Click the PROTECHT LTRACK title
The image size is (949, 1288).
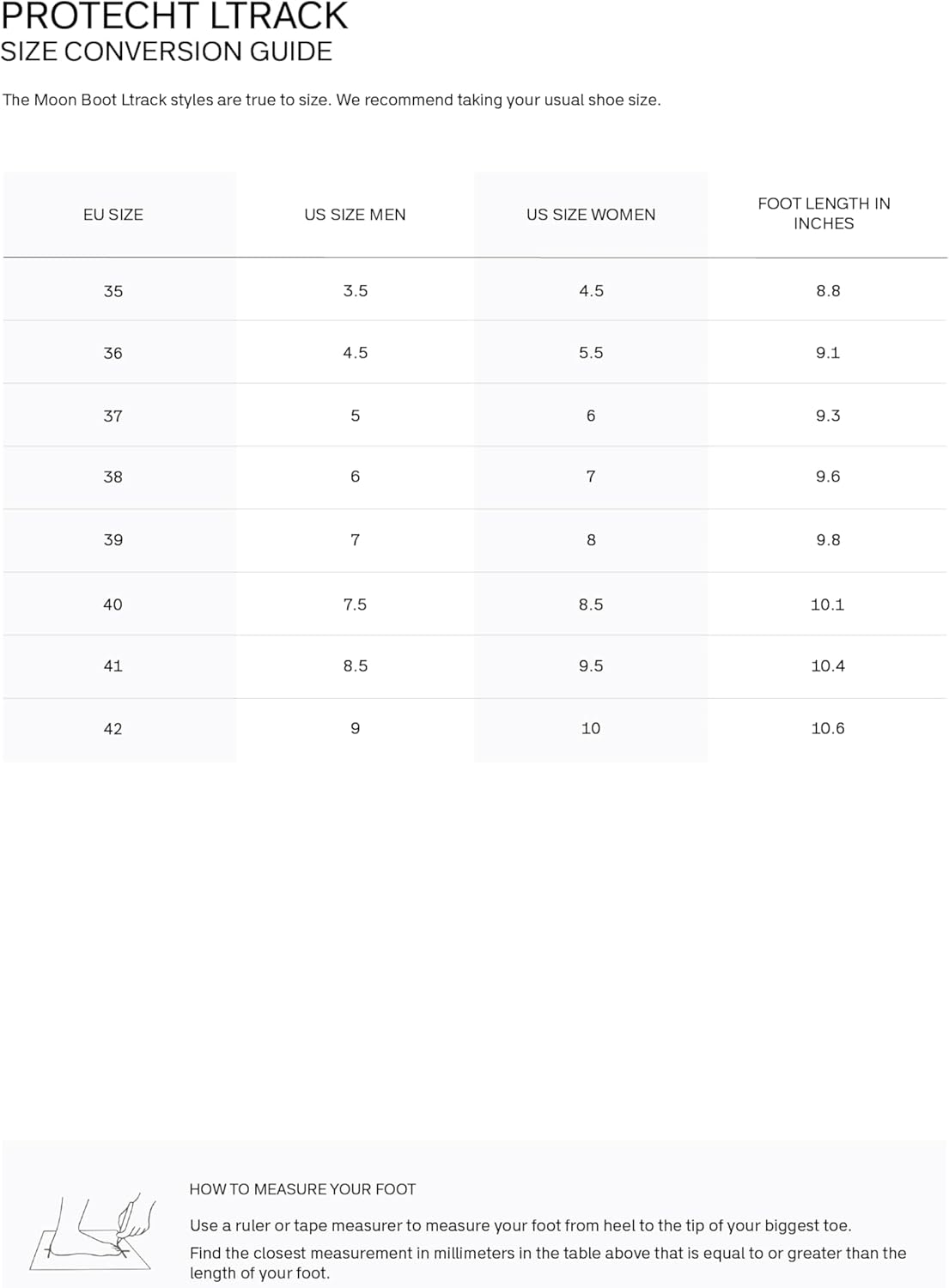(x=174, y=15)
